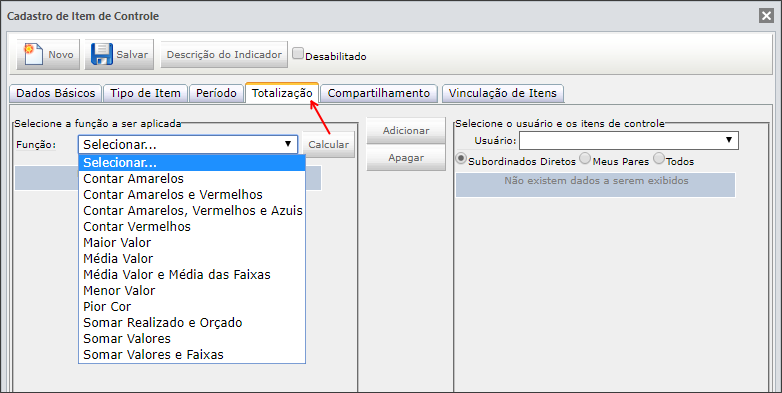Open the Compartilhamento tab

click(x=379, y=93)
